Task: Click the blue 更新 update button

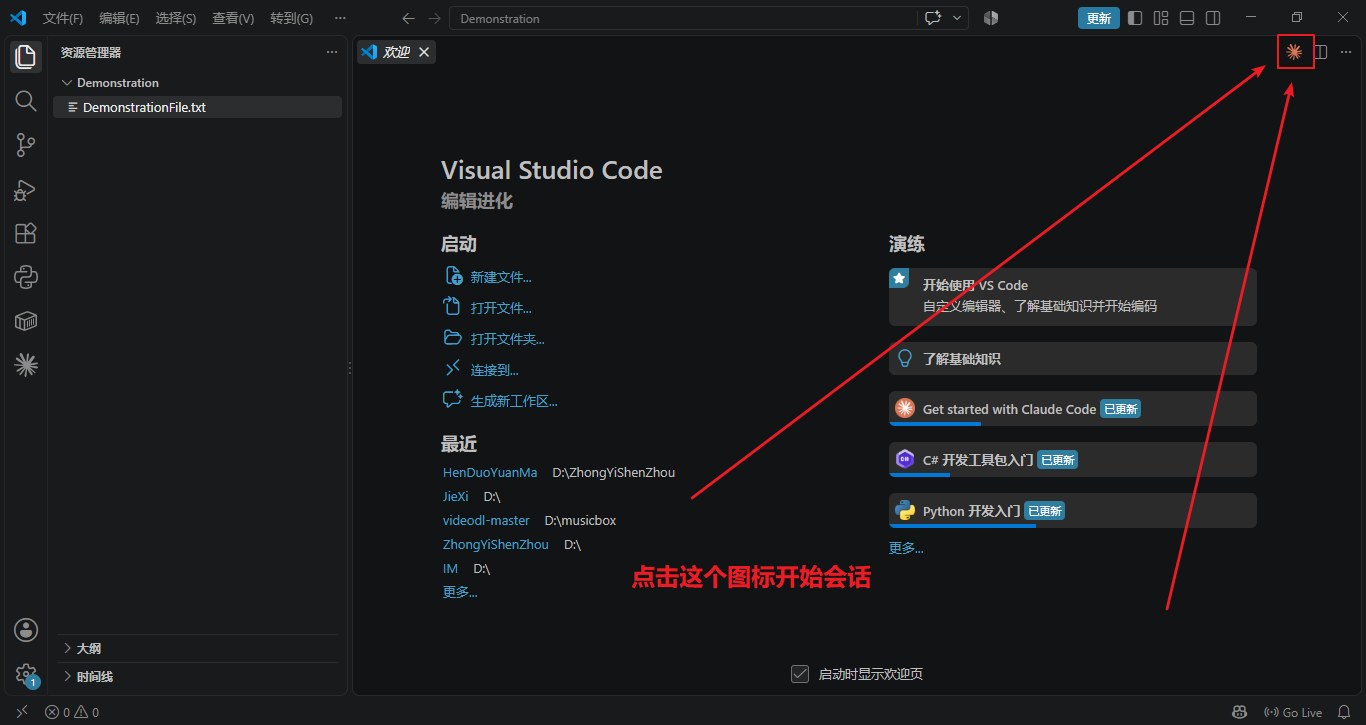Action: (1098, 18)
